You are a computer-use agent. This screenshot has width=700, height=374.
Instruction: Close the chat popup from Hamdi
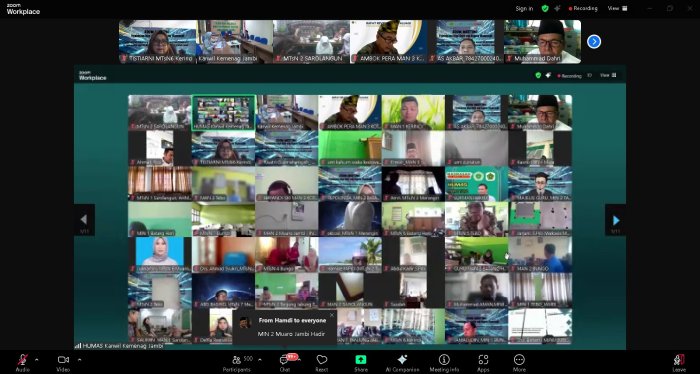(x=331, y=315)
